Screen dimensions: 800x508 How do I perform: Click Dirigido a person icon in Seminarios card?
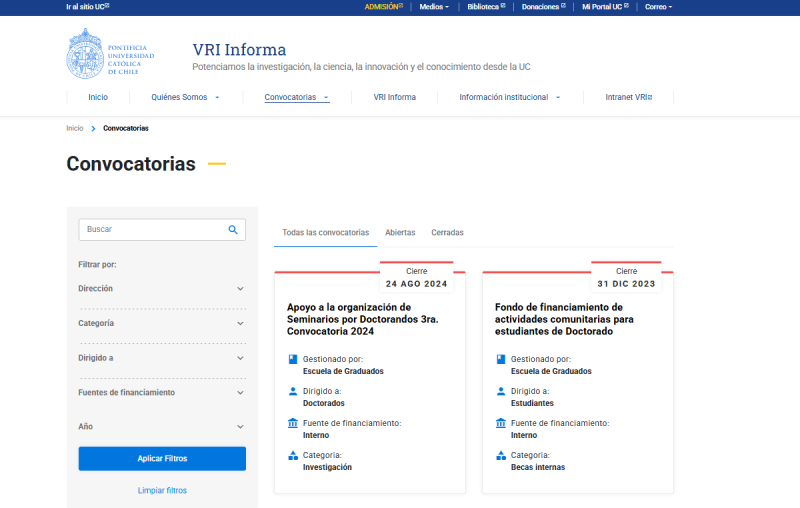click(293, 391)
